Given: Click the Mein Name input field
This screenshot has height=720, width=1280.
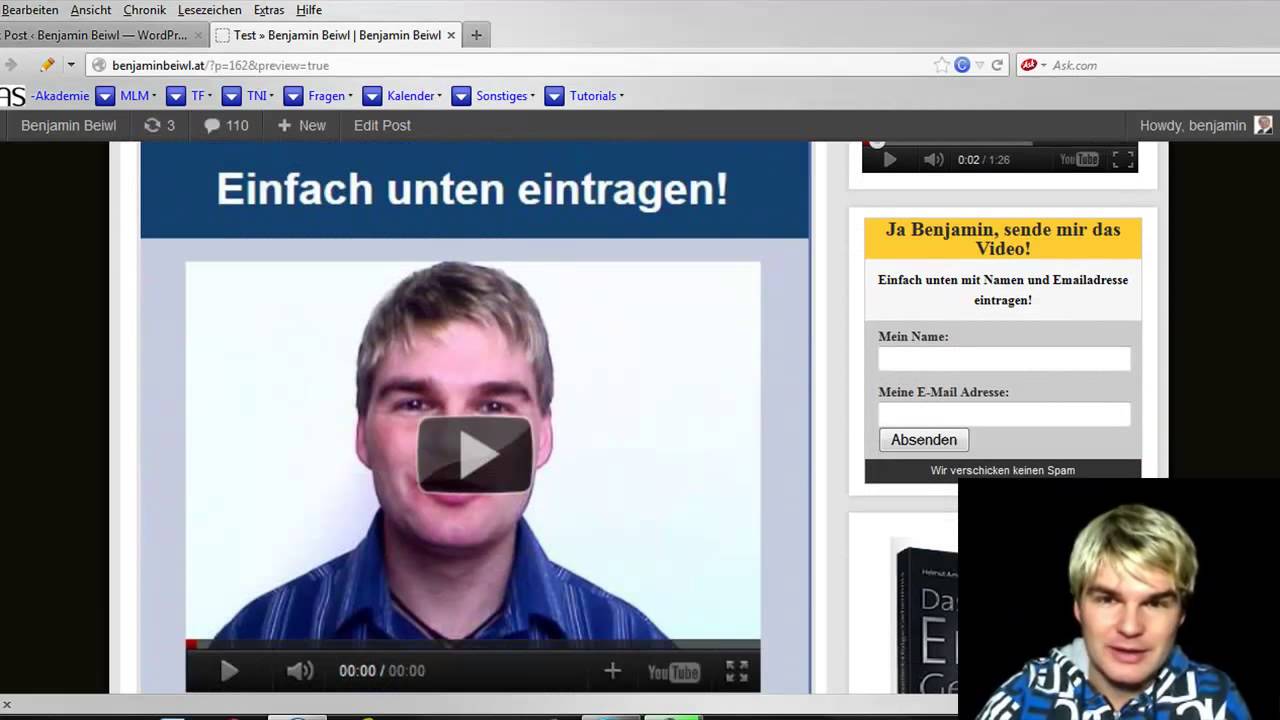Looking at the screenshot, I should click(1004, 359).
